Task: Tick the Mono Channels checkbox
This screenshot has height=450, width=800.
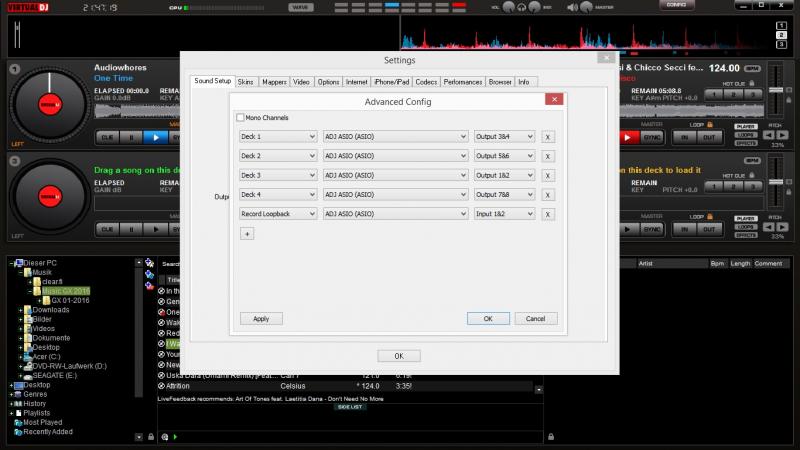Action: point(240,117)
